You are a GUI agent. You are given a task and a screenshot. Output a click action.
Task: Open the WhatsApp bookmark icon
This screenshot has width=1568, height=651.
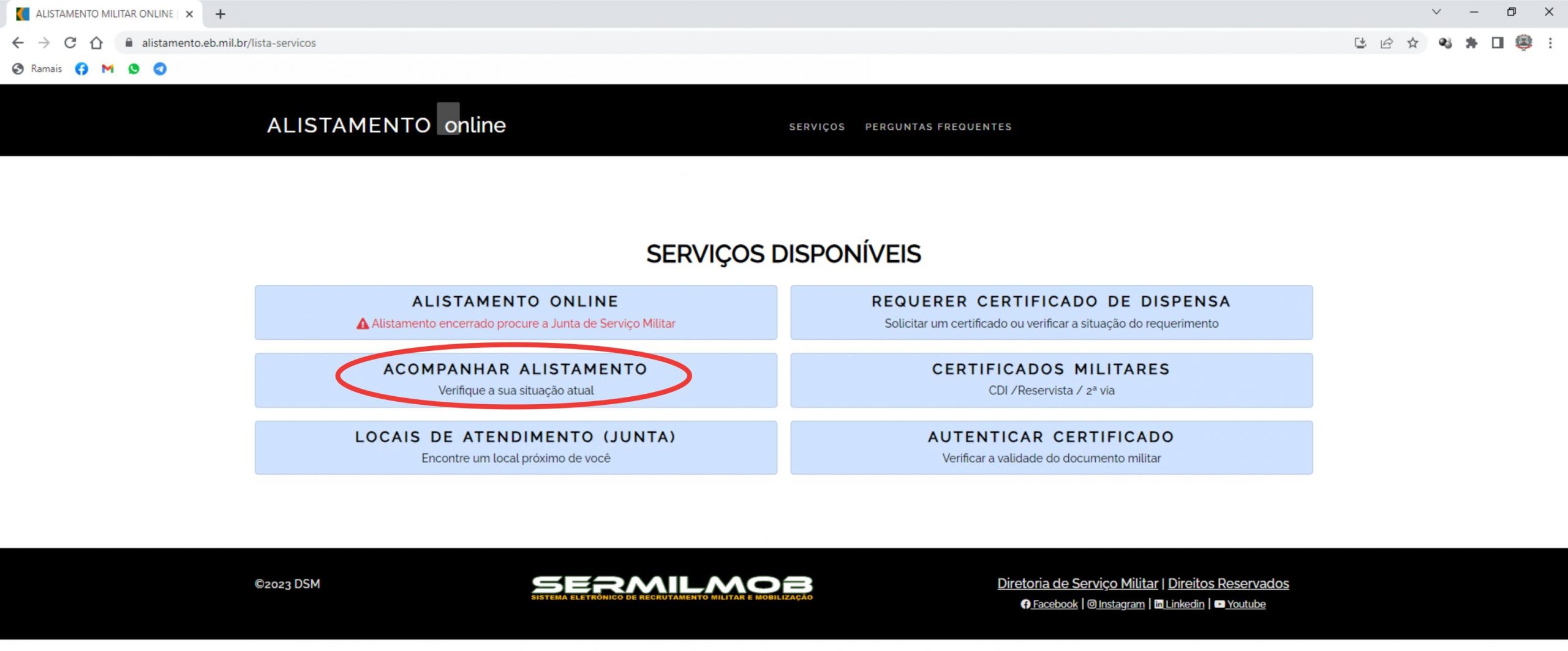(134, 69)
